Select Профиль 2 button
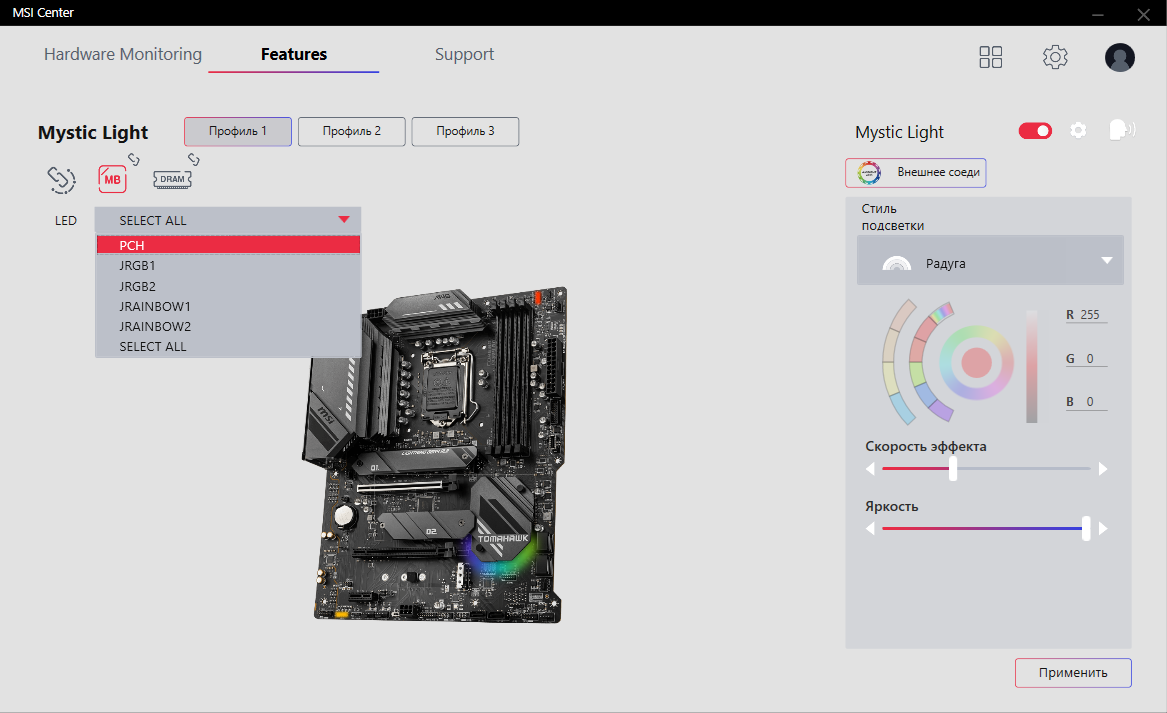 (x=352, y=131)
